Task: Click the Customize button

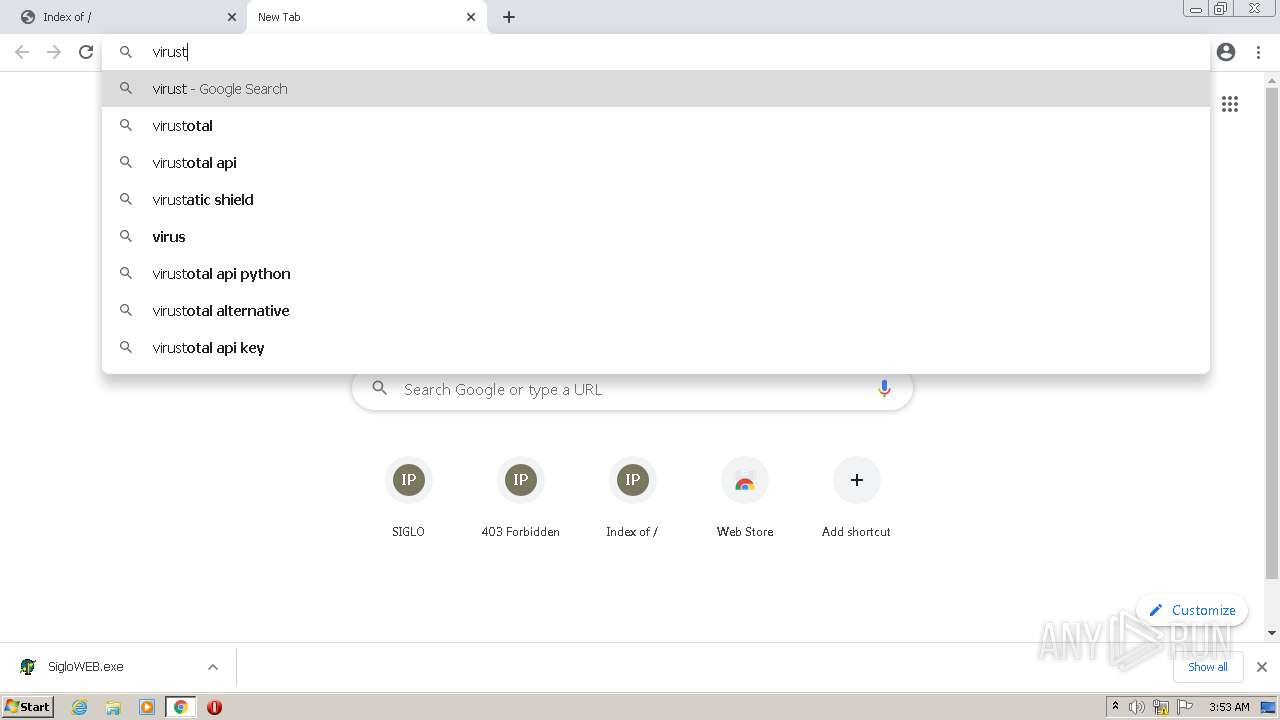Action: click(x=1192, y=610)
